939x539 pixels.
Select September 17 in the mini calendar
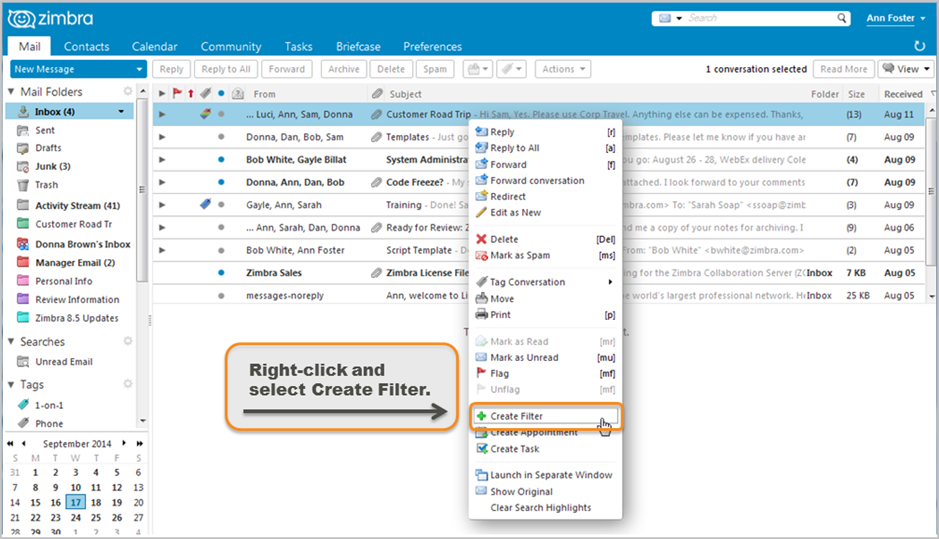pyautogui.click(x=75, y=502)
